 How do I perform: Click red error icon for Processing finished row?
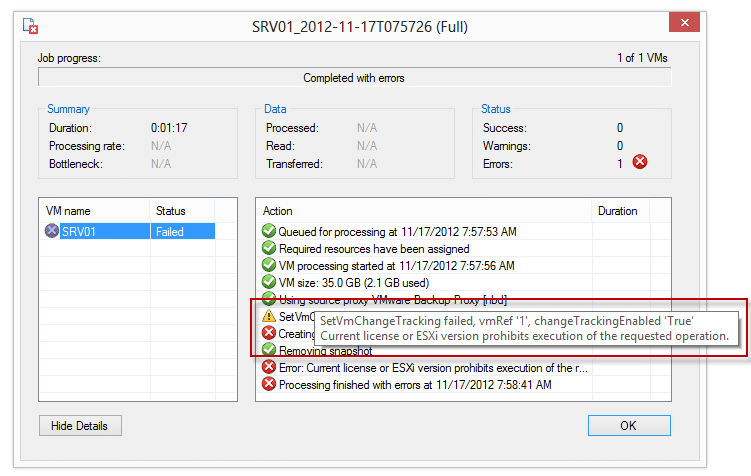tap(268, 384)
